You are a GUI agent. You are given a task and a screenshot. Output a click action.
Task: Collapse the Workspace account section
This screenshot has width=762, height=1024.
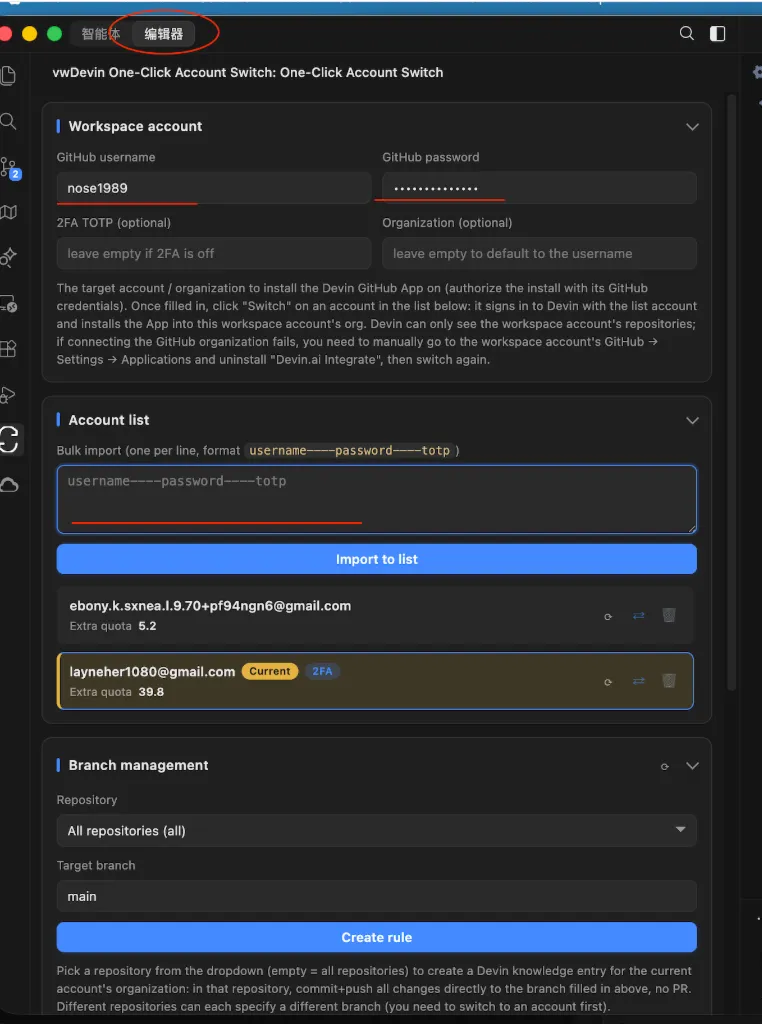click(x=693, y=127)
